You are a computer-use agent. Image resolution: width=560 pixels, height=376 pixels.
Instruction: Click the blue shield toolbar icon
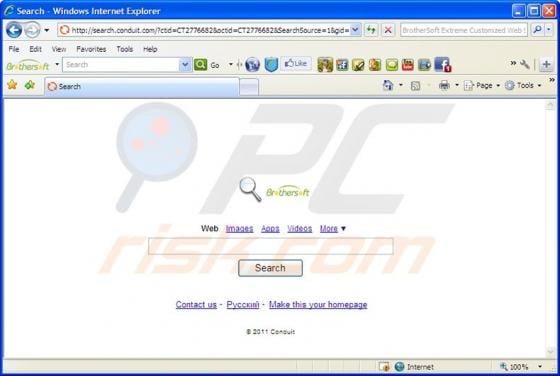point(271,65)
